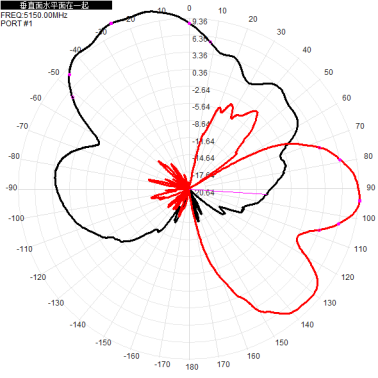Select the -80 degree label
Viewport: 378px width, 378px height.
point(14,156)
